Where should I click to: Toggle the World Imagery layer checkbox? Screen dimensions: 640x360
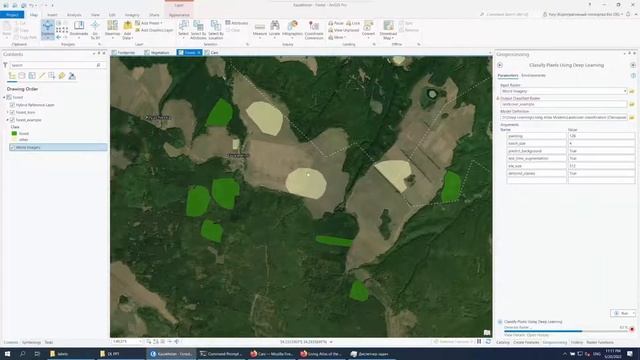pyautogui.click(x=12, y=147)
